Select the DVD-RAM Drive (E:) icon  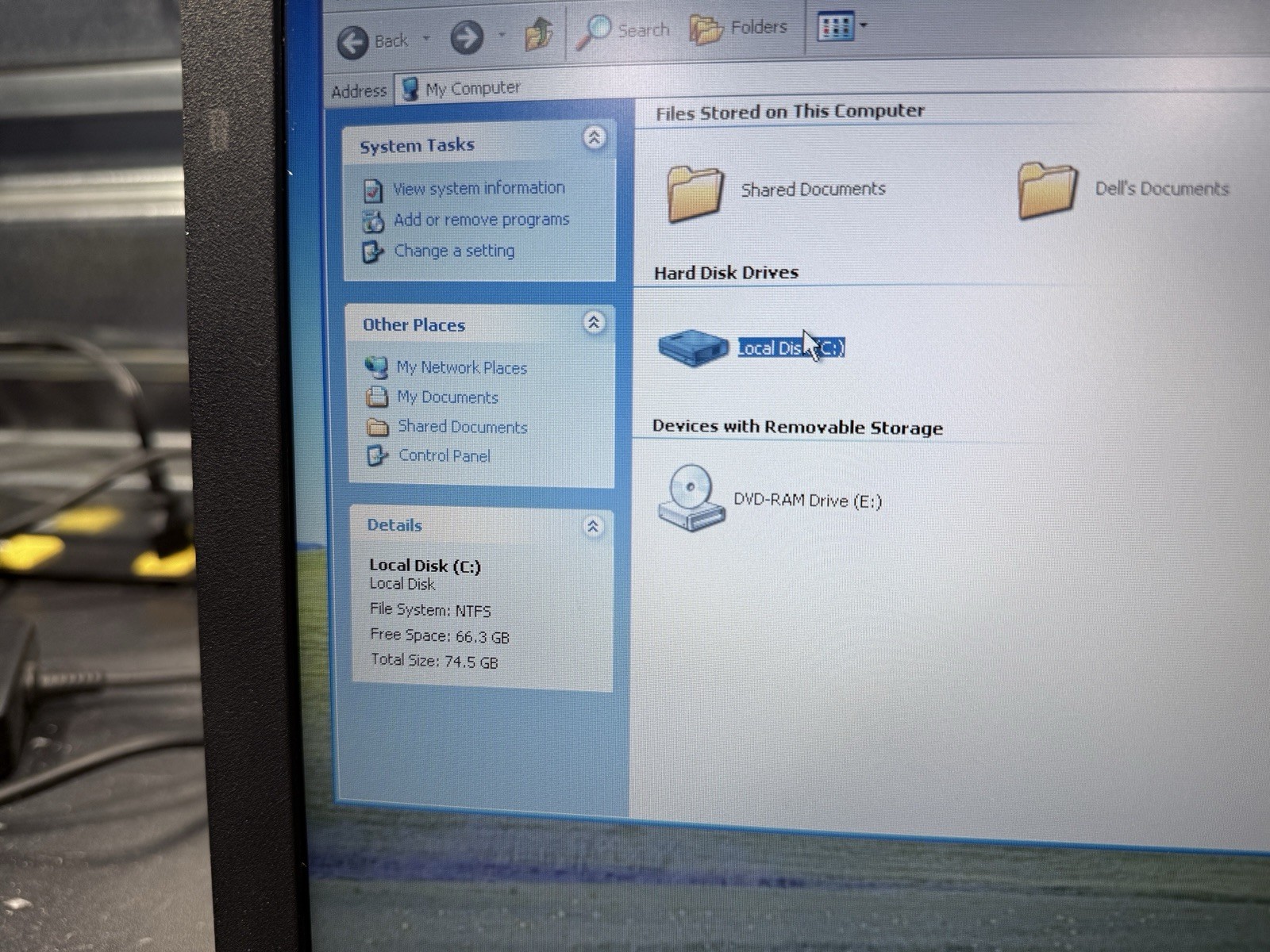click(691, 497)
